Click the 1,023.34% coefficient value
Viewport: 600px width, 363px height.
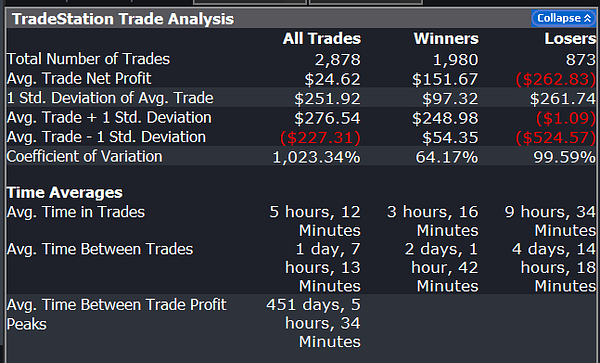(x=316, y=157)
